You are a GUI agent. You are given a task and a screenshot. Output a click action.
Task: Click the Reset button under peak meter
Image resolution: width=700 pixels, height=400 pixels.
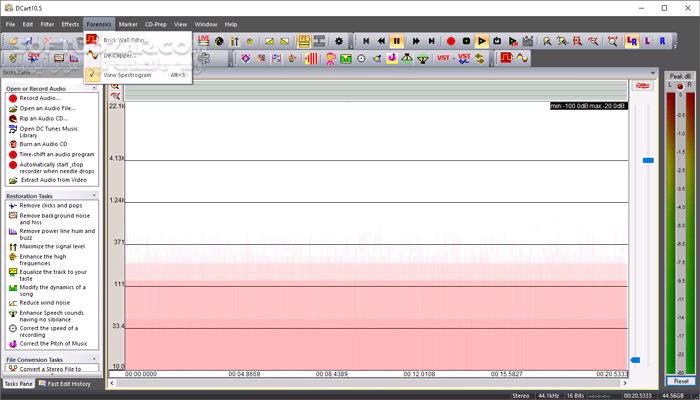click(x=681, y=381)
